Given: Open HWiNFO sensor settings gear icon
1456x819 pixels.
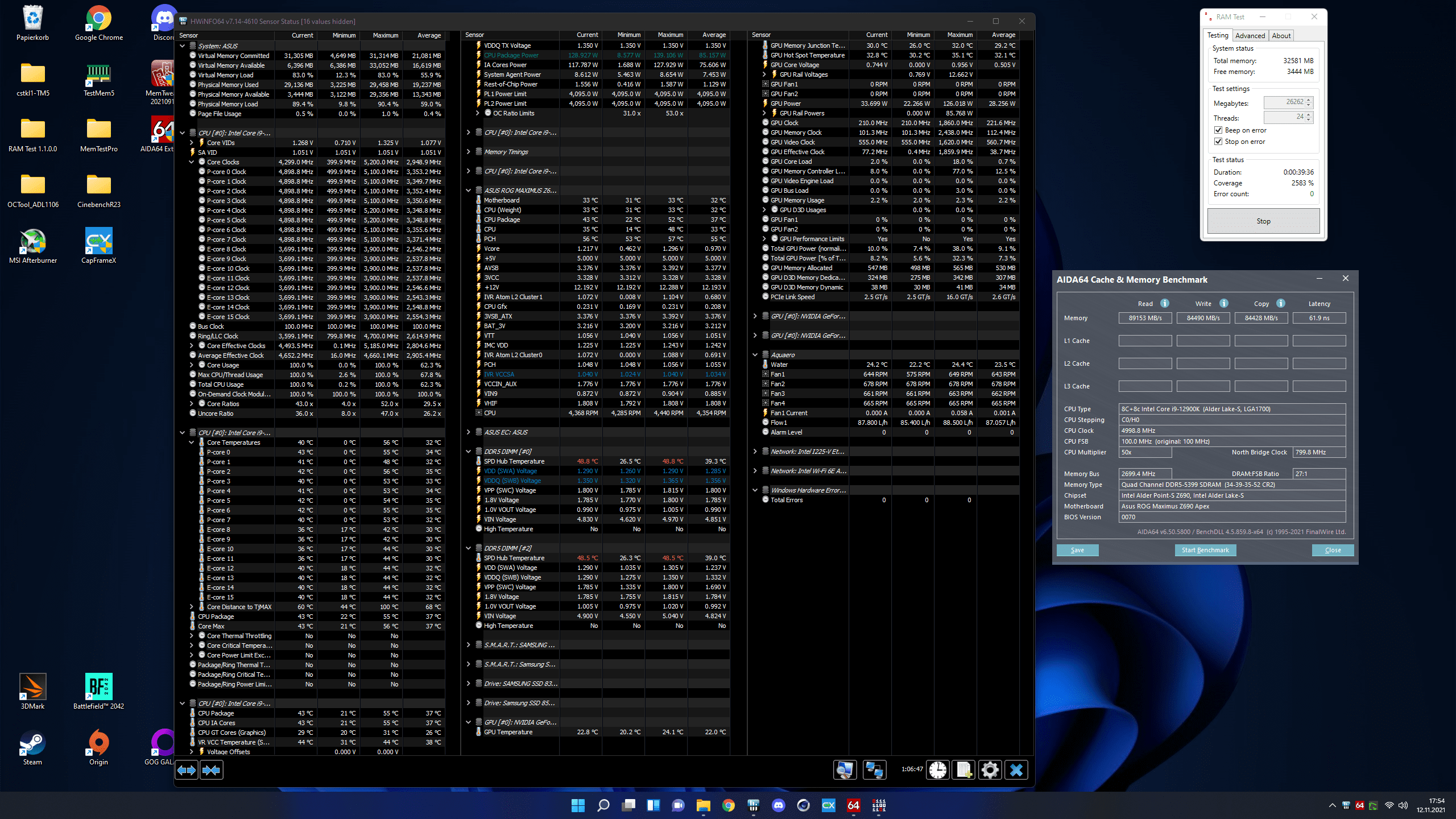Looking at the screenshot, I should pyautogui.click(x=990, y=770).
